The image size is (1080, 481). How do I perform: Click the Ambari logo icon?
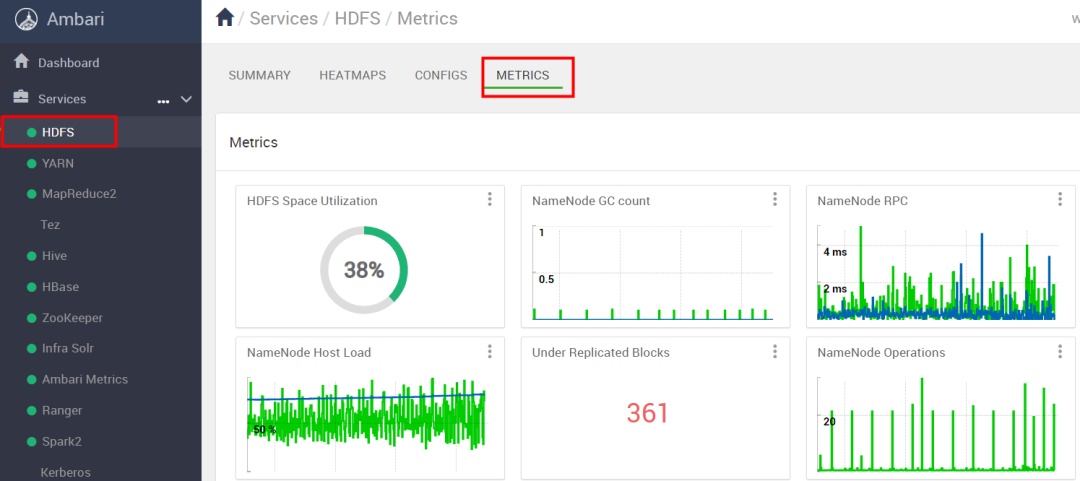click(x=26, y=19)
